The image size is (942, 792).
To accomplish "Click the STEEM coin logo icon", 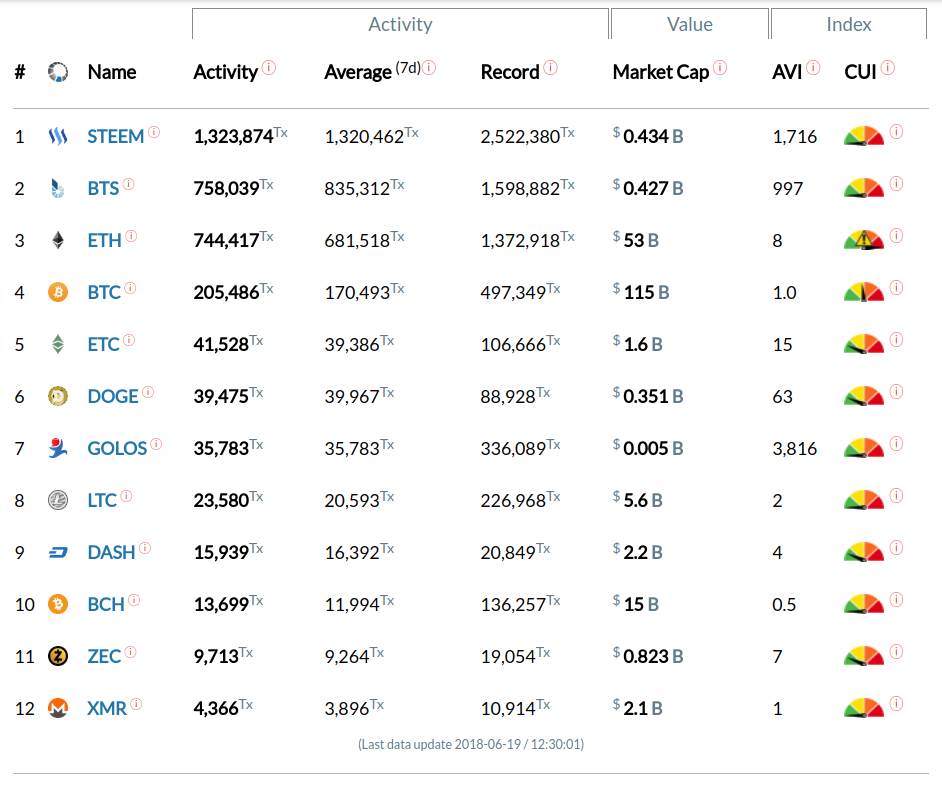I will click(x=58, y=136).
